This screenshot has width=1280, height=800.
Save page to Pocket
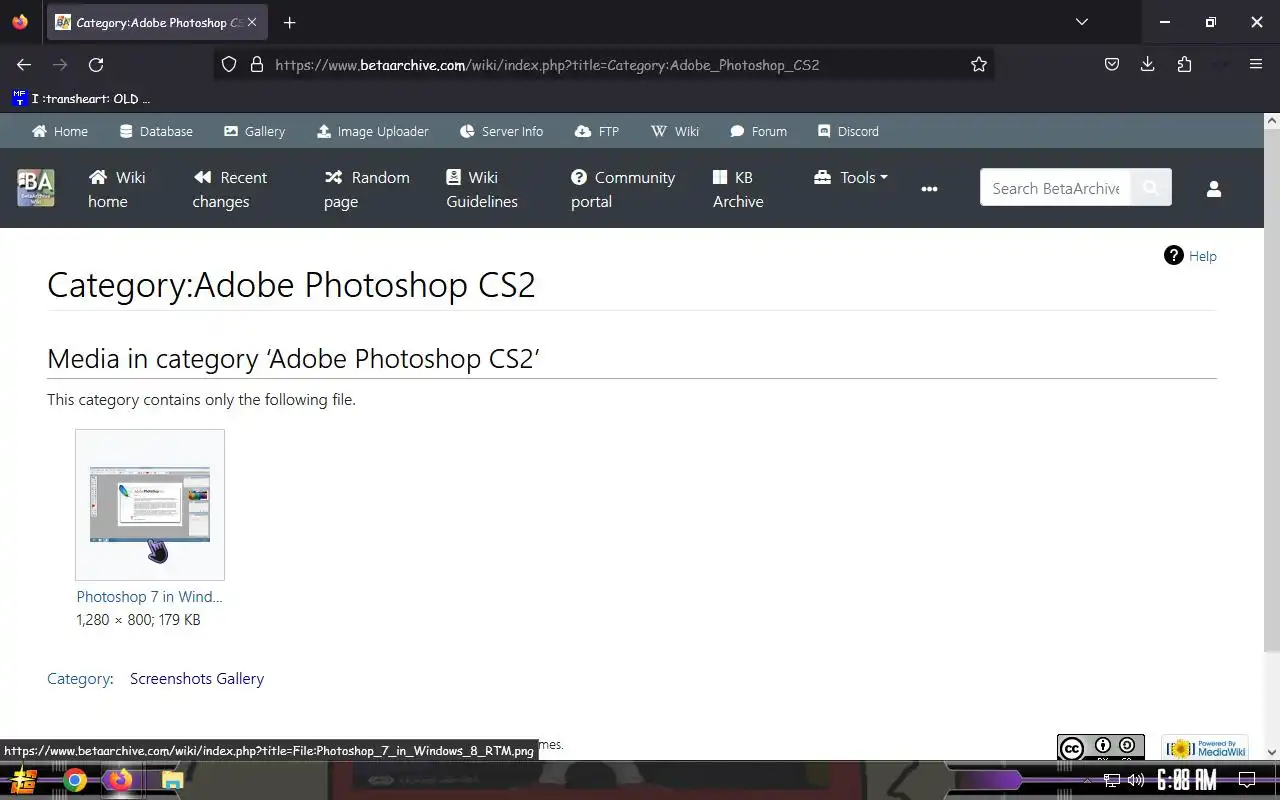click(x=1112, y=64)
